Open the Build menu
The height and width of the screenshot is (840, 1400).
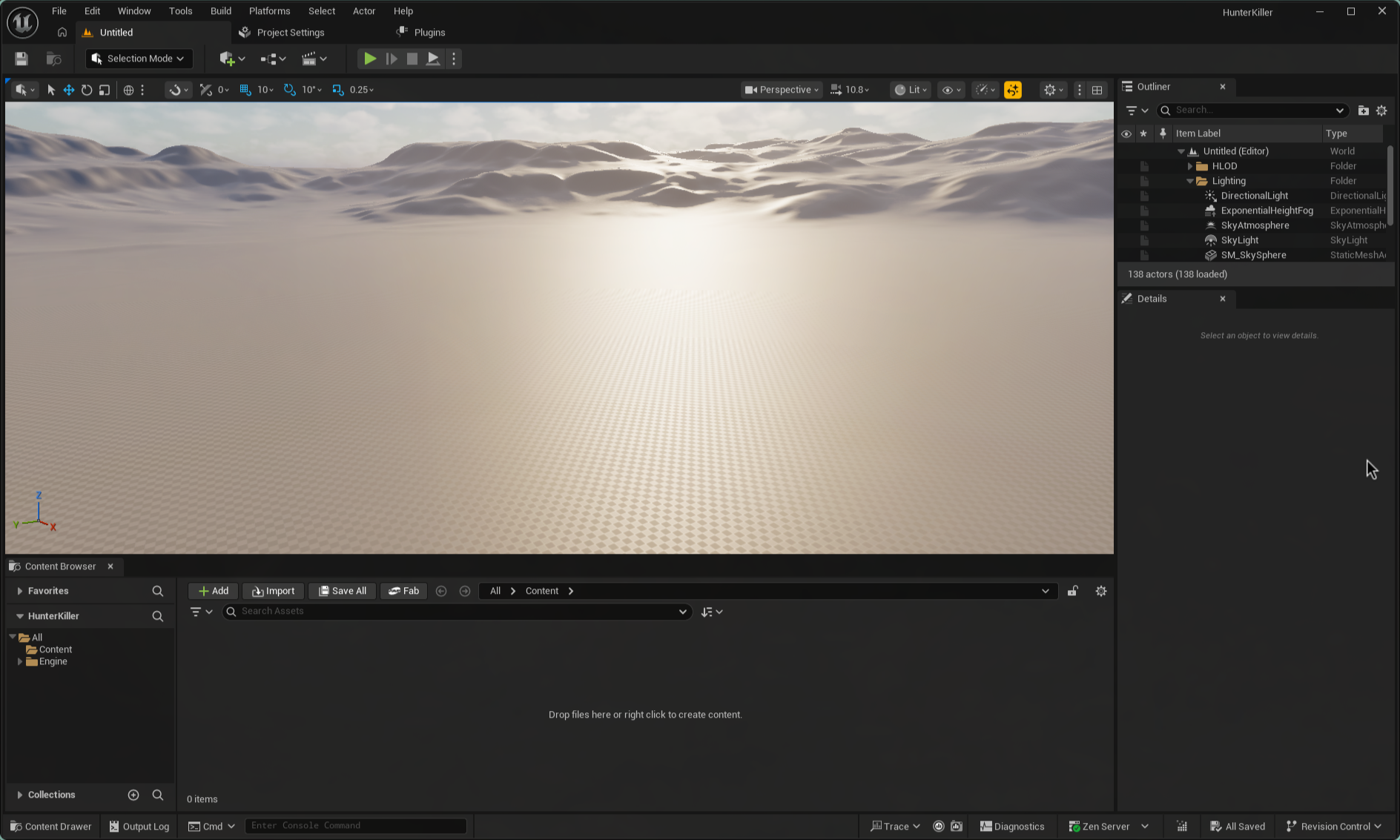point(220,10)
